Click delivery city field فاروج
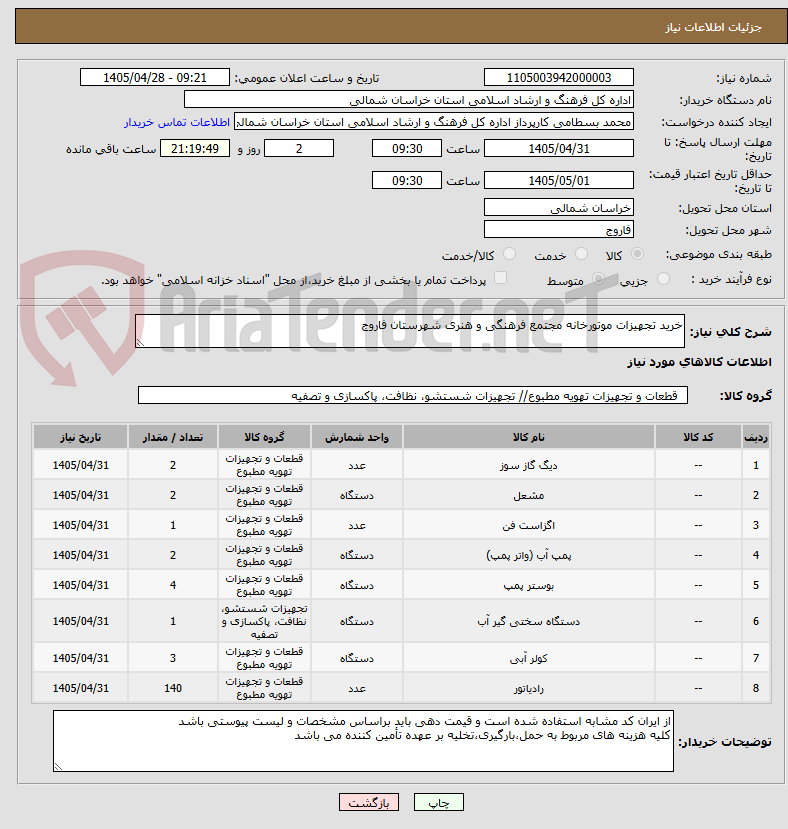This screenshot has width=788, height=829. coord(558,229)
